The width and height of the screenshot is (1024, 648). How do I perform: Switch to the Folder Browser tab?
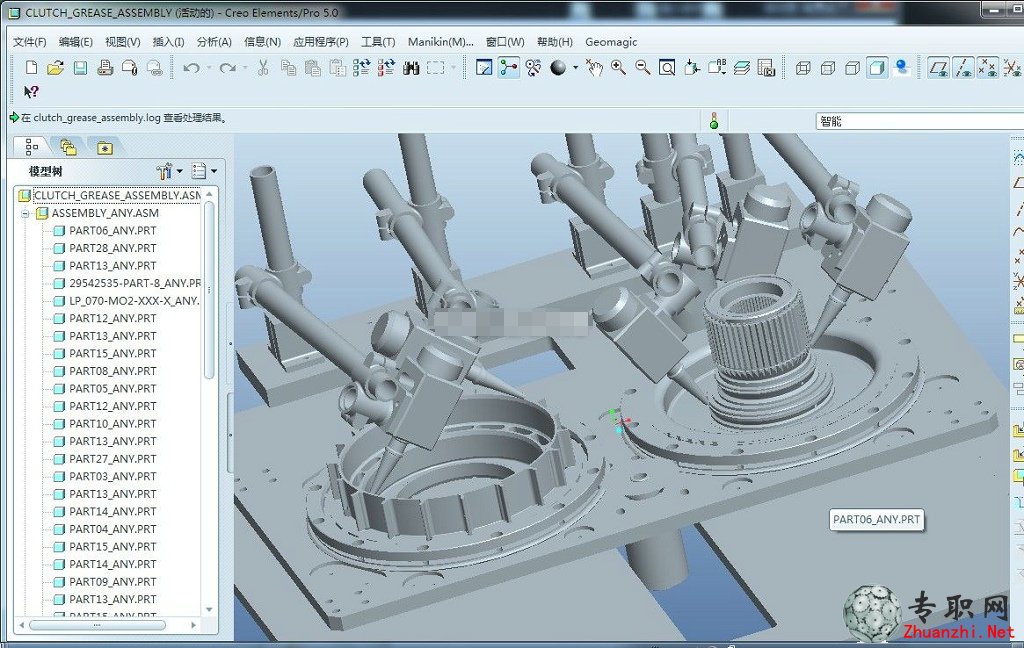68,148
